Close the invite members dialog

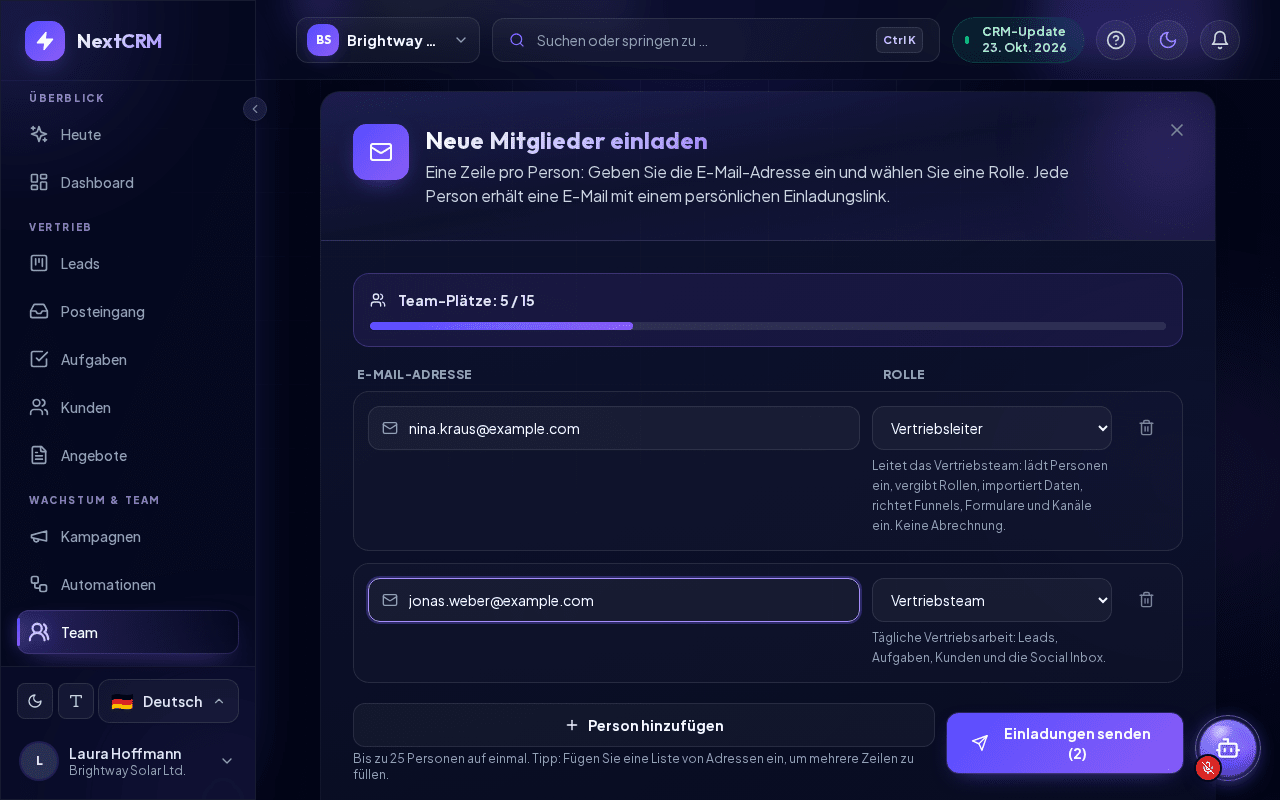pyautogui.click(x=1177, y=130)
